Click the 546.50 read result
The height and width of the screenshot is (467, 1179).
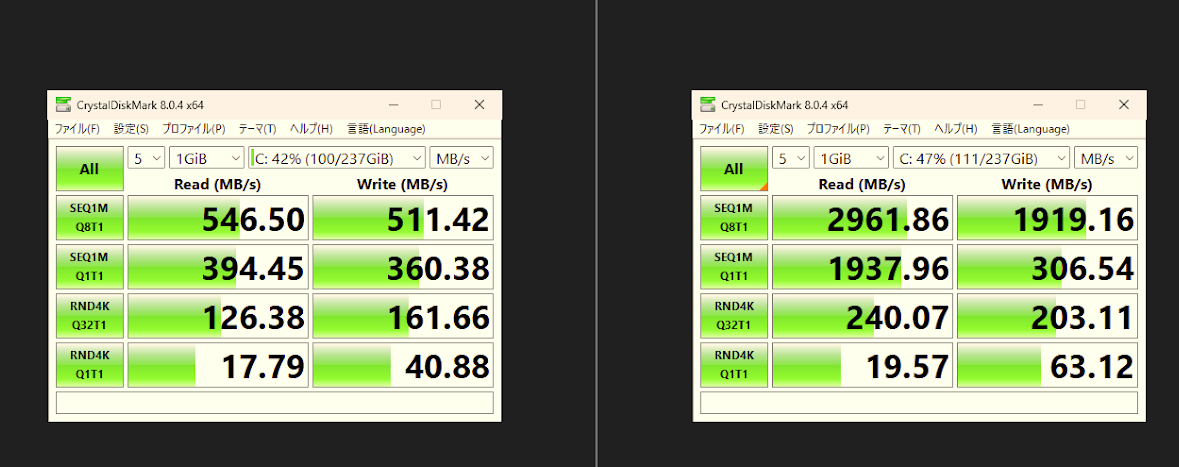click(x=218, y=218)
